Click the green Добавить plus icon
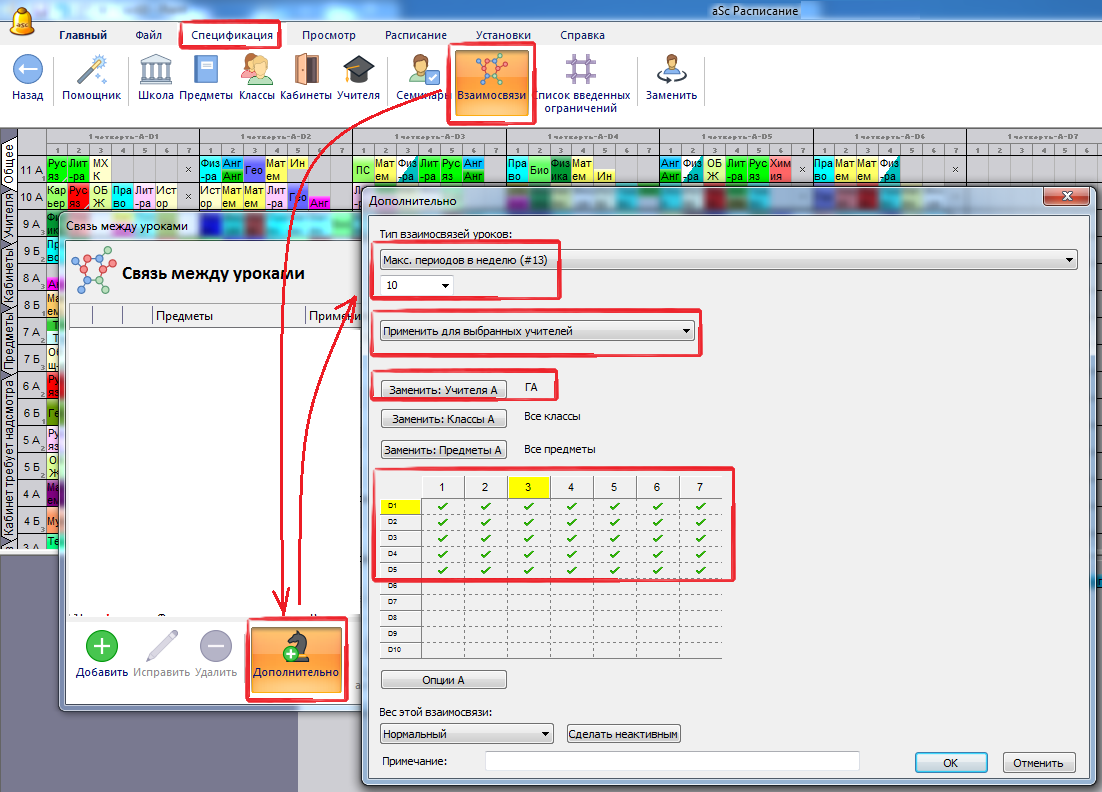 [102, 646]
